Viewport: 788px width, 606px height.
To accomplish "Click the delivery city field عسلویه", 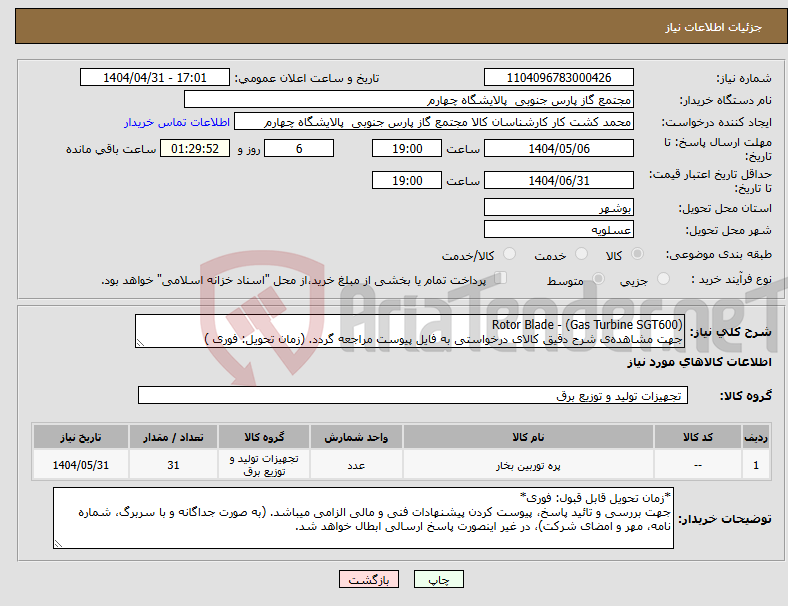I will [558, 230].
